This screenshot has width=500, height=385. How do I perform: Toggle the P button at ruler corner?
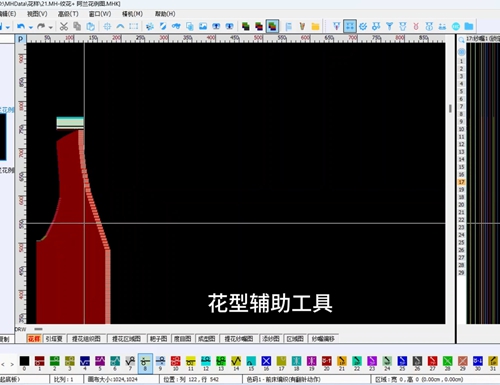click(20, 39)
